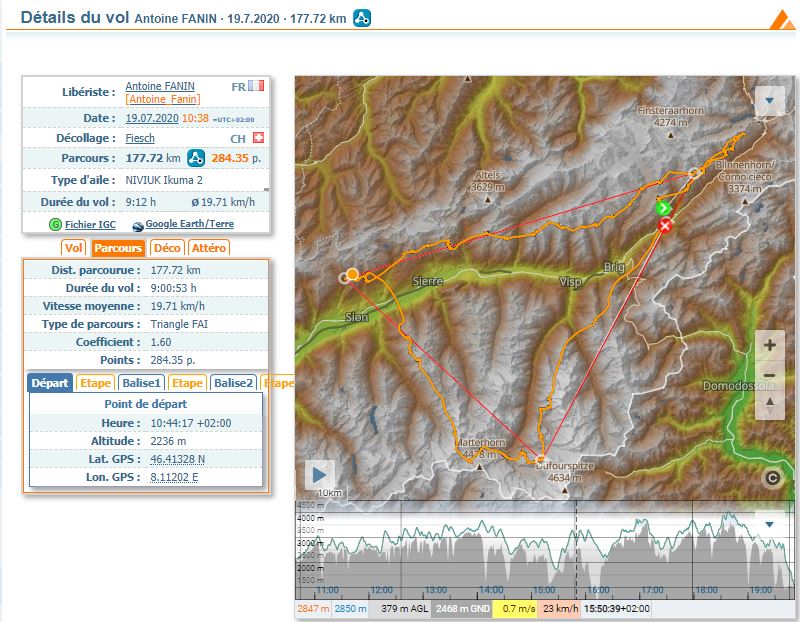Select the Balise1 waypoint tab
This screenshot has width=800, height=622.
coord(141,383)
